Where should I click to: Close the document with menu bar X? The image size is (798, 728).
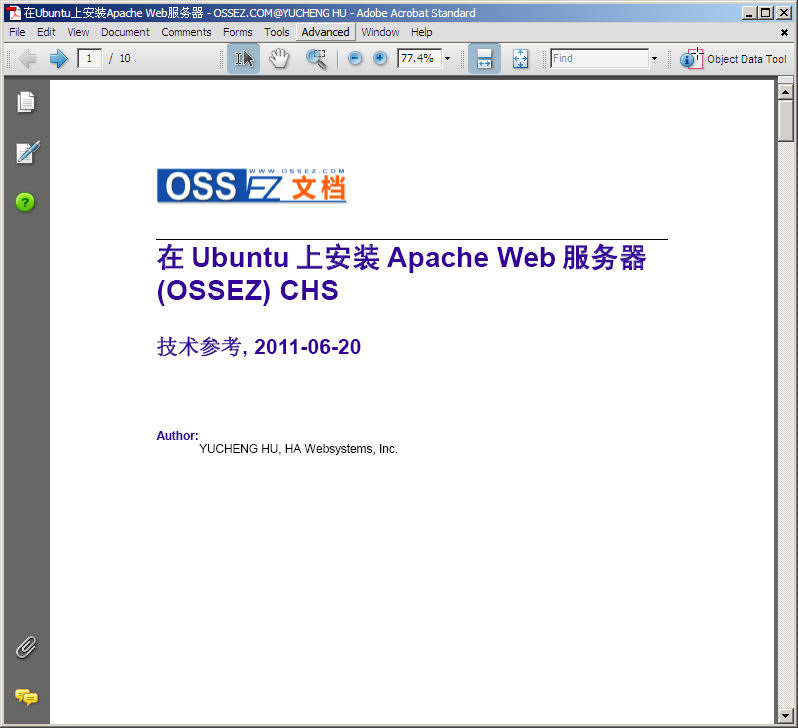click(784, 33)
